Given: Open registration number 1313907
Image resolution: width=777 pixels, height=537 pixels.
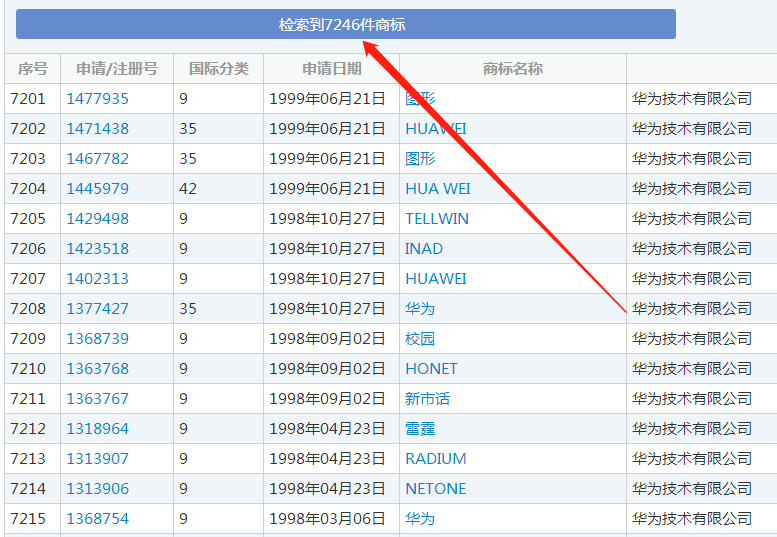Looking at the screenshot, I should (98, 459).
